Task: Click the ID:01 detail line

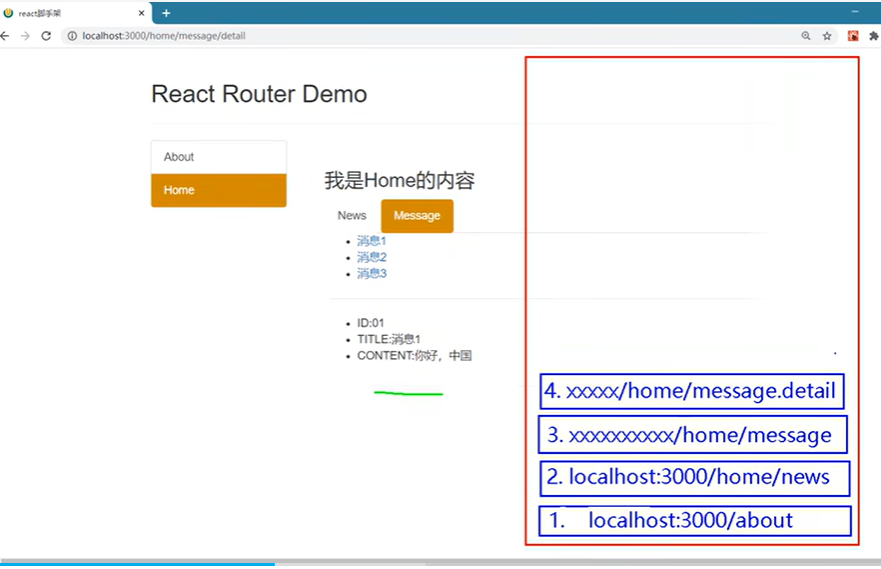Action: pos(370,323)
